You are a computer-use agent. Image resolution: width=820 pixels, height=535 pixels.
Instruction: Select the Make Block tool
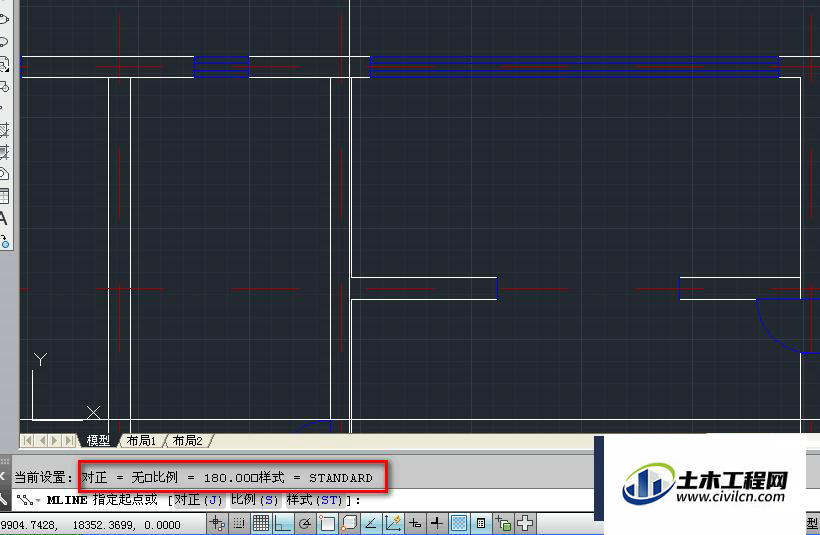point(4,86)
